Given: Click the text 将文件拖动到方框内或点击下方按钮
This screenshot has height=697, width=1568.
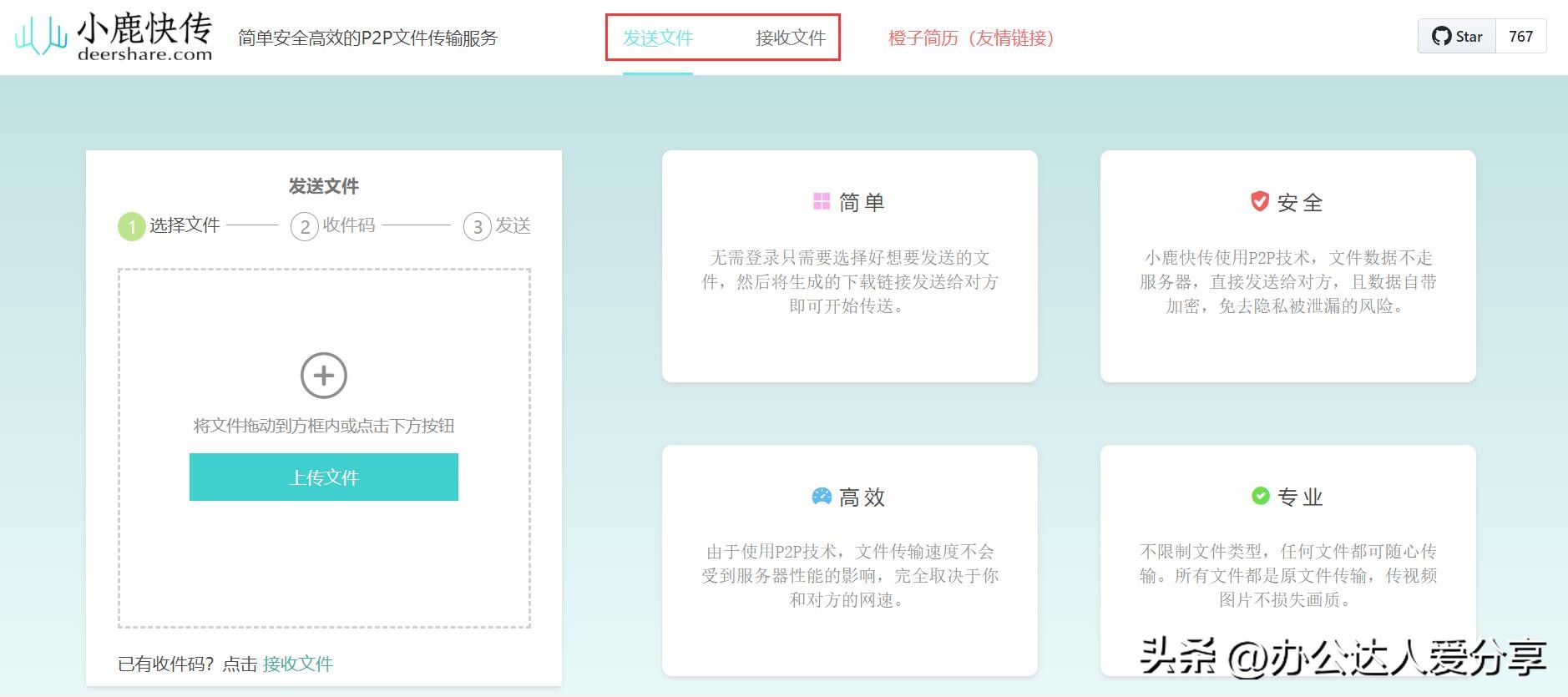Looking at the screenshot, I should pyautogui.click(x=324, y=427).
